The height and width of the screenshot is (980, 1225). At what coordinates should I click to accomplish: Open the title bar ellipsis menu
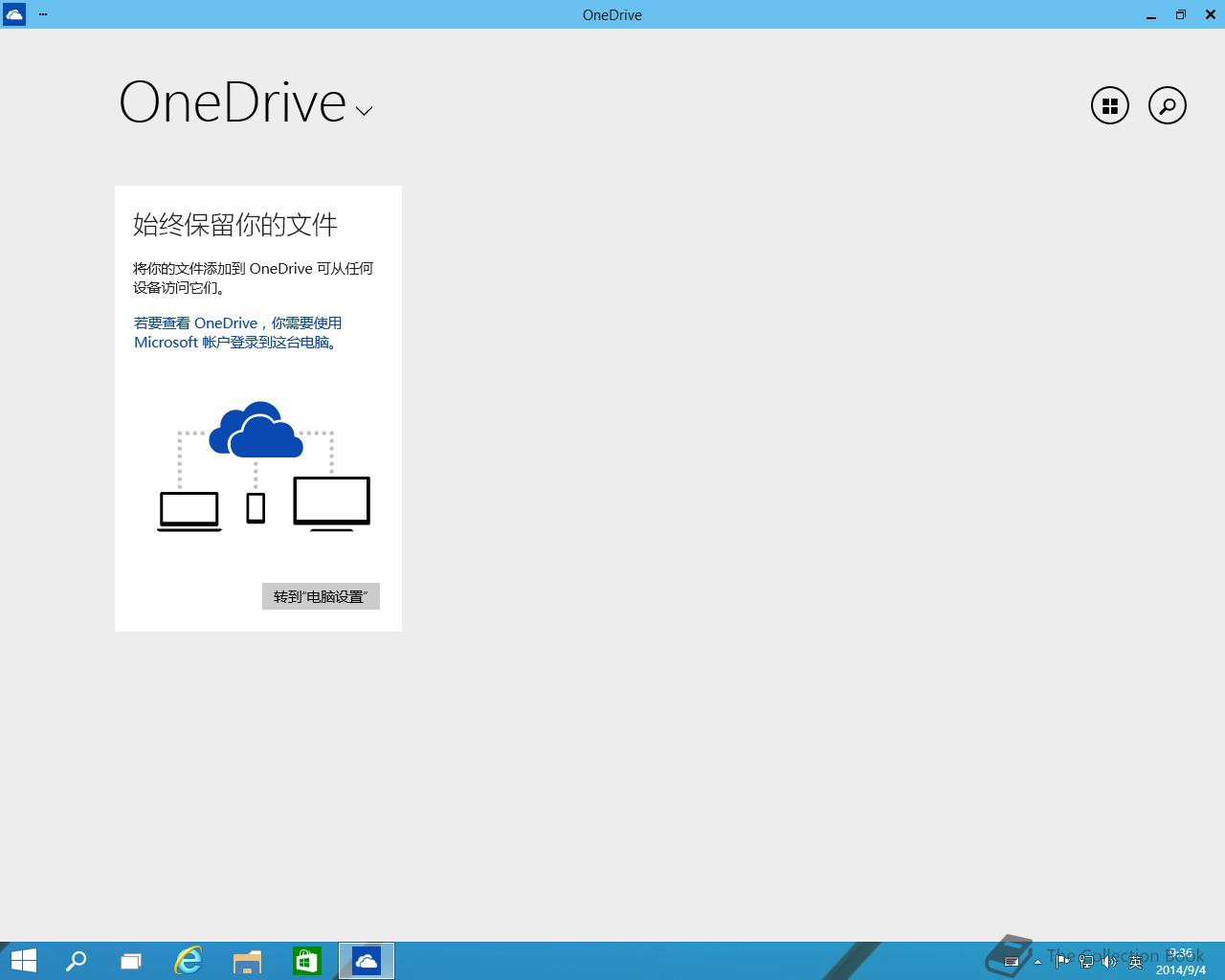[x=43, y=14]
